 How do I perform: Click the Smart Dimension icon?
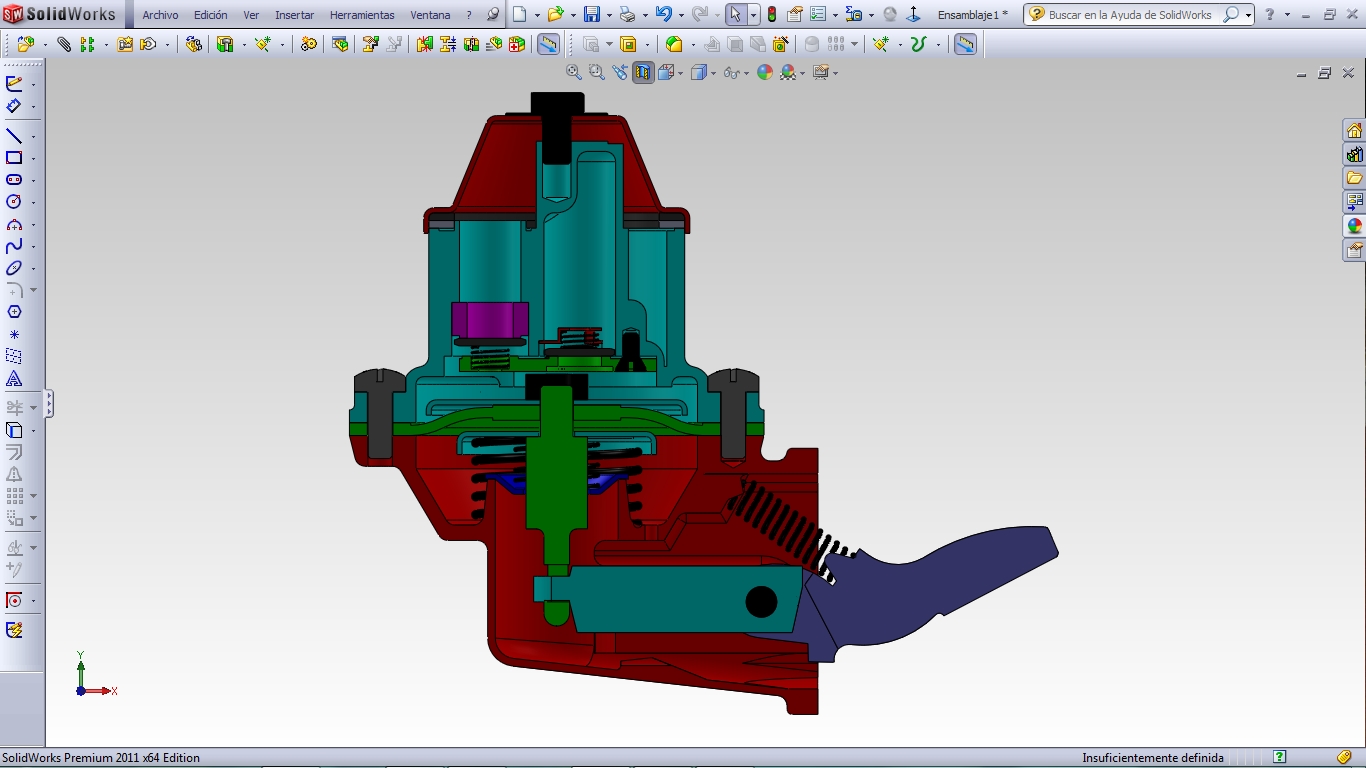tap(14, 106)
